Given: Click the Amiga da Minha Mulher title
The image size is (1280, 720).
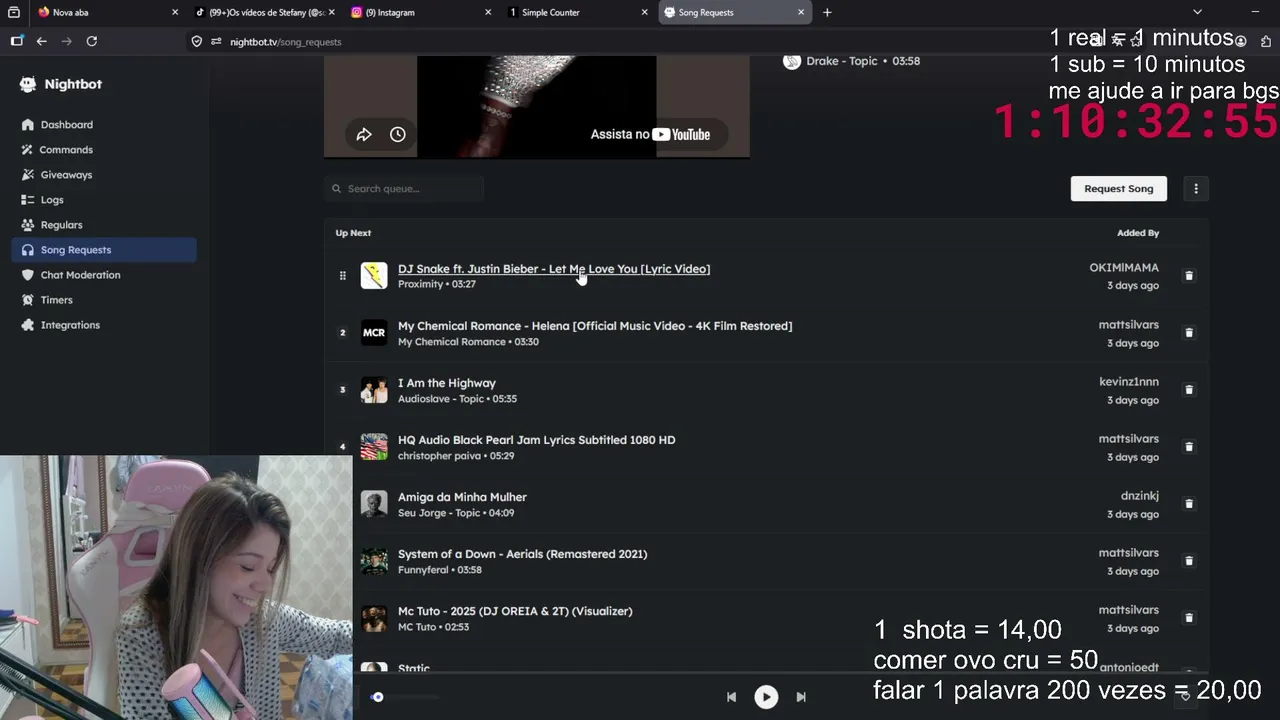Looking at the screenshot, I should coord(462,497).
